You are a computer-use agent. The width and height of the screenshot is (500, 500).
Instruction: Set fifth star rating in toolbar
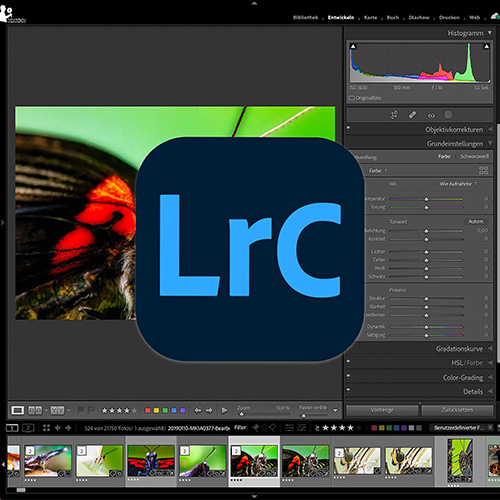[134, 411]
